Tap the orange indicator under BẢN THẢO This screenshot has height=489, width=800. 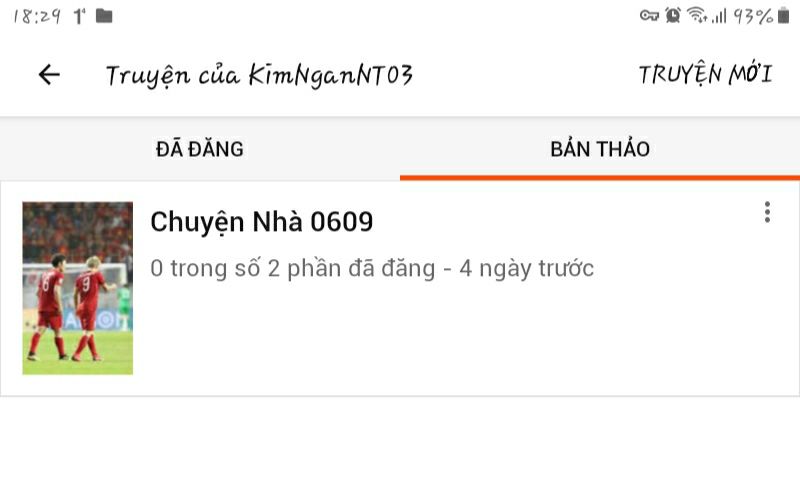600,178
